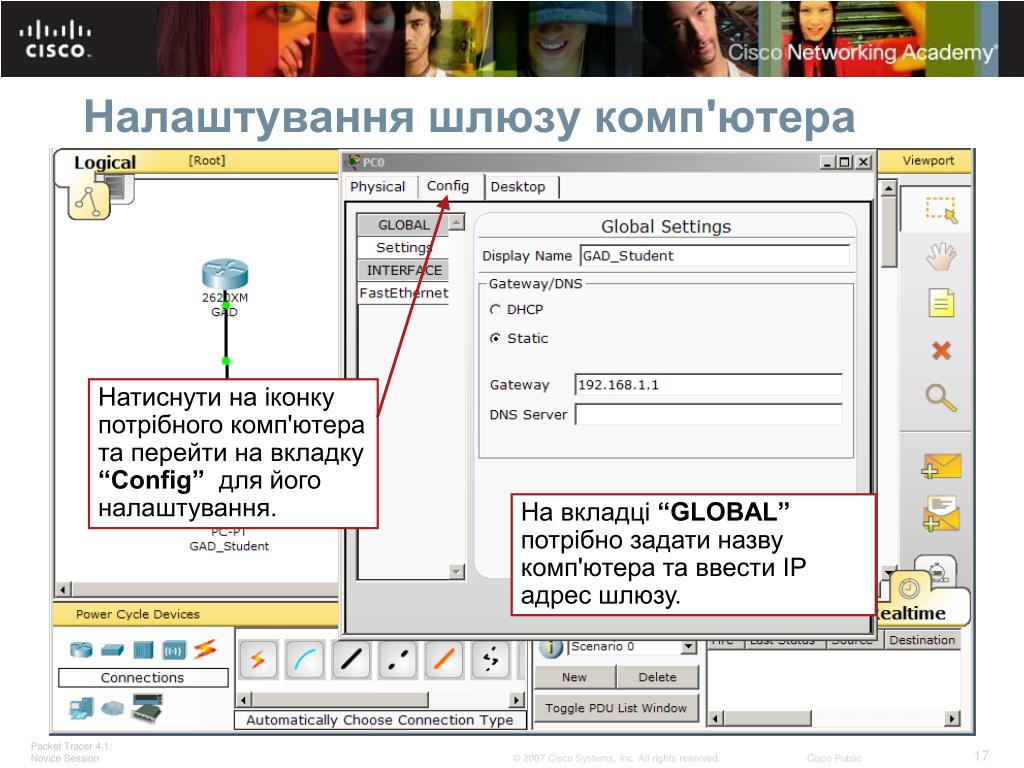Select the Static radio button
Image resolution: width=1024 pixels, height=768 pixels.
pyautogui.click(x=495, y=338)
